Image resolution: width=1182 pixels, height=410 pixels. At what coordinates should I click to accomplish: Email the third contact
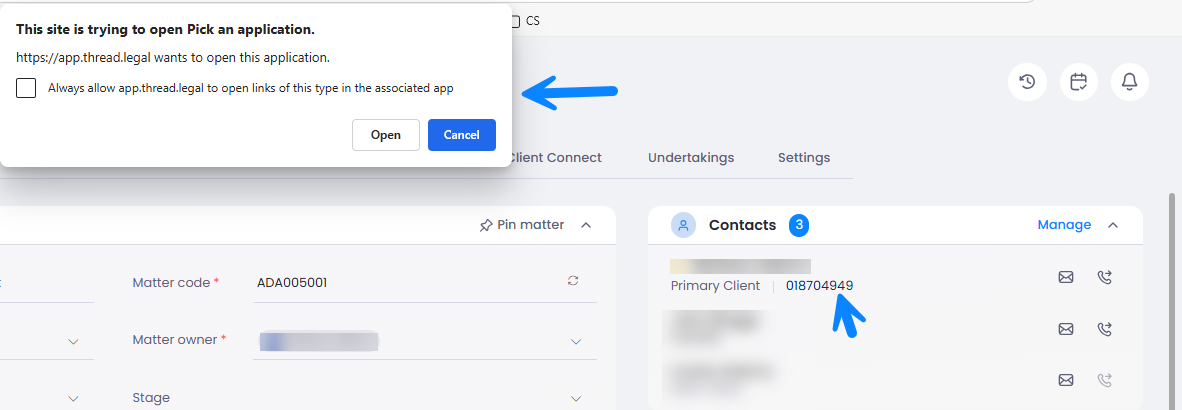coord(1066,379)
